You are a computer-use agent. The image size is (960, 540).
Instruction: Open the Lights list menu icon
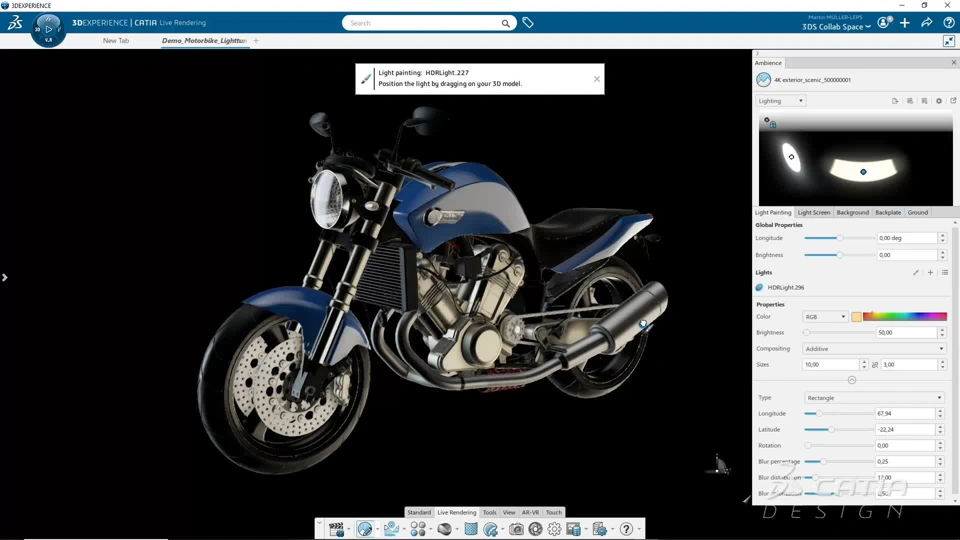click(x=945, y=272)
